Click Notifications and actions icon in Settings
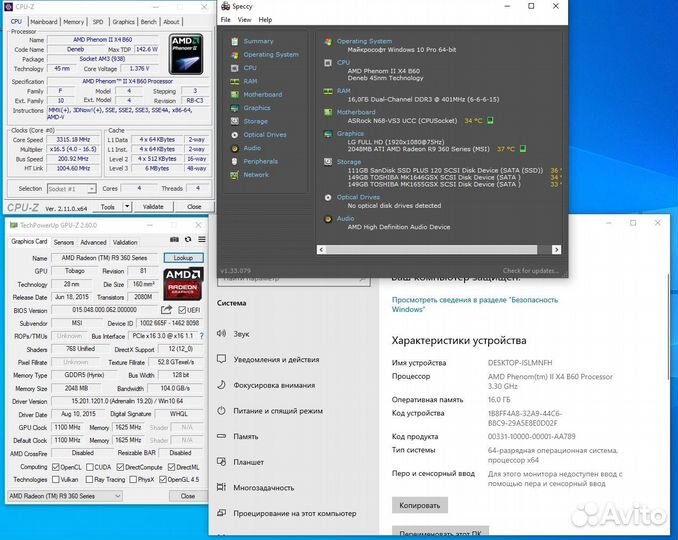Screen dimensions: 678x540 (x=221, y=359)
